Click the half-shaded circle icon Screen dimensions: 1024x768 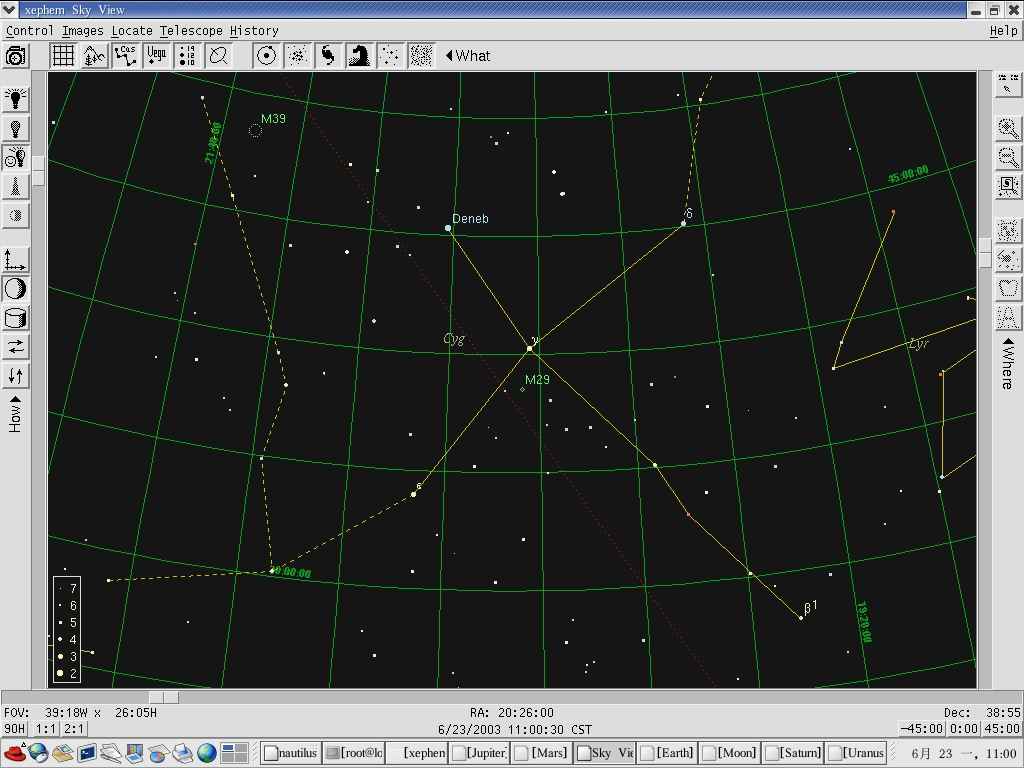16,216
